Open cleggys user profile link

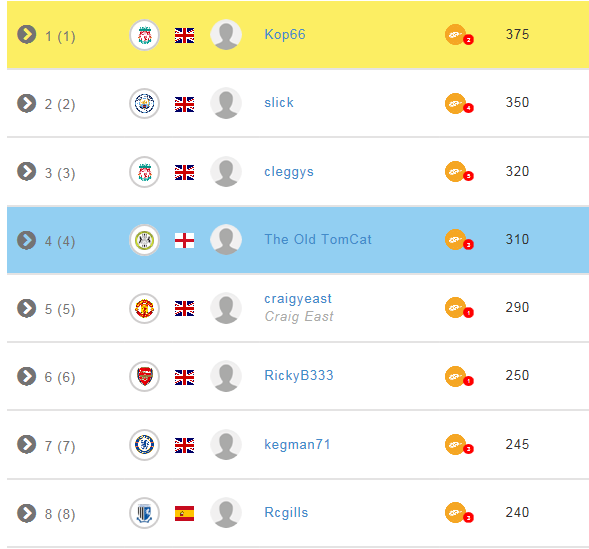coord(289,172)
